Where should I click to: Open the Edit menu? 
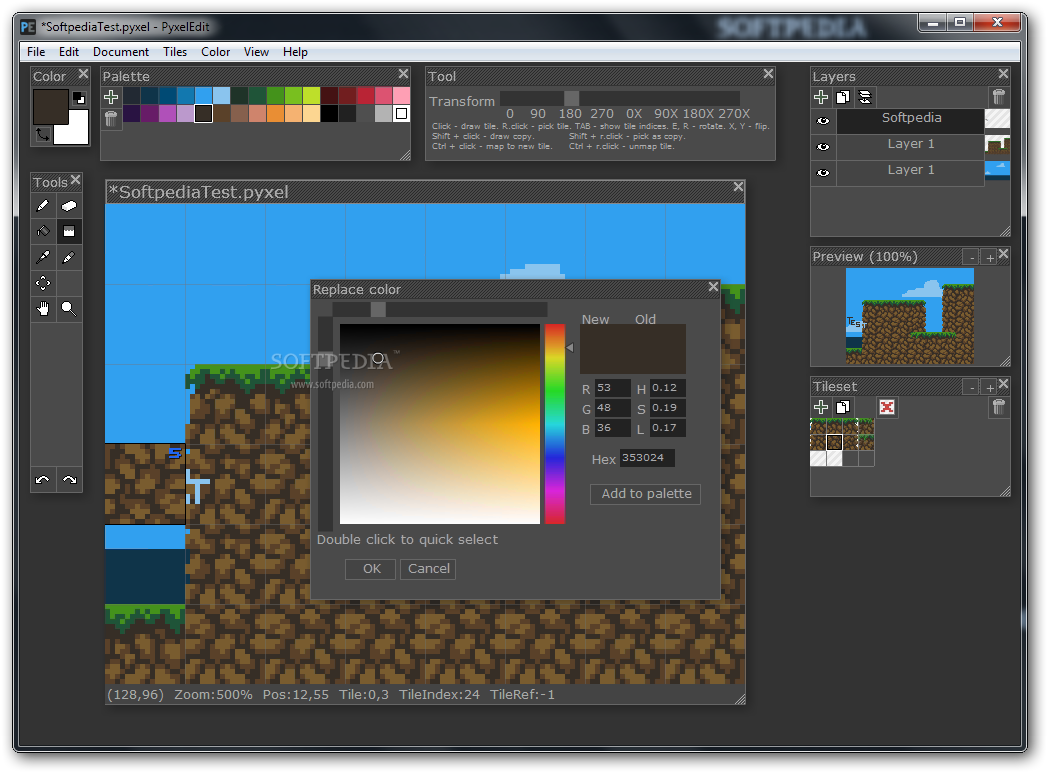(68, 51)
